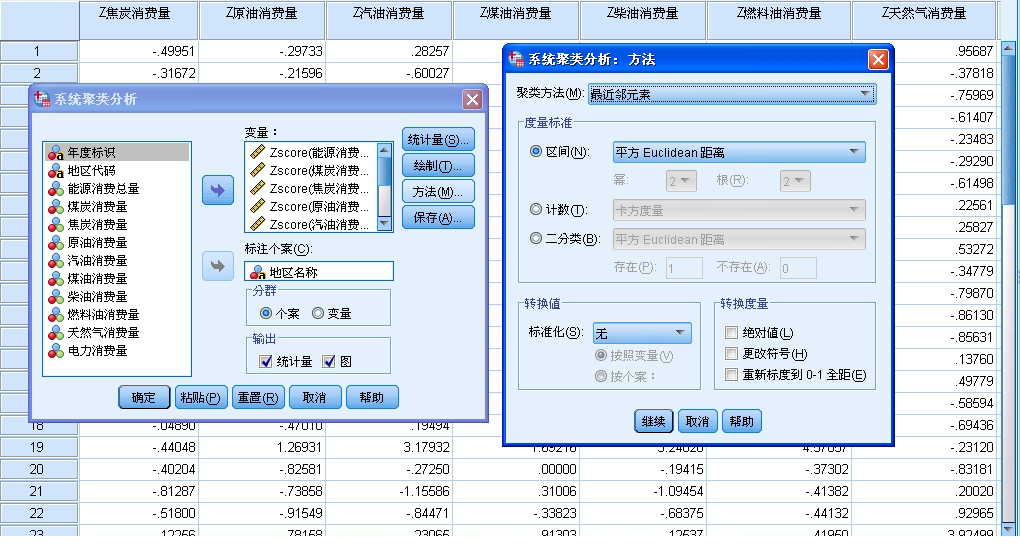Select the 二分类(B) measure radio button
Viewport: 1020px width, 557px height.
(536, 238)
